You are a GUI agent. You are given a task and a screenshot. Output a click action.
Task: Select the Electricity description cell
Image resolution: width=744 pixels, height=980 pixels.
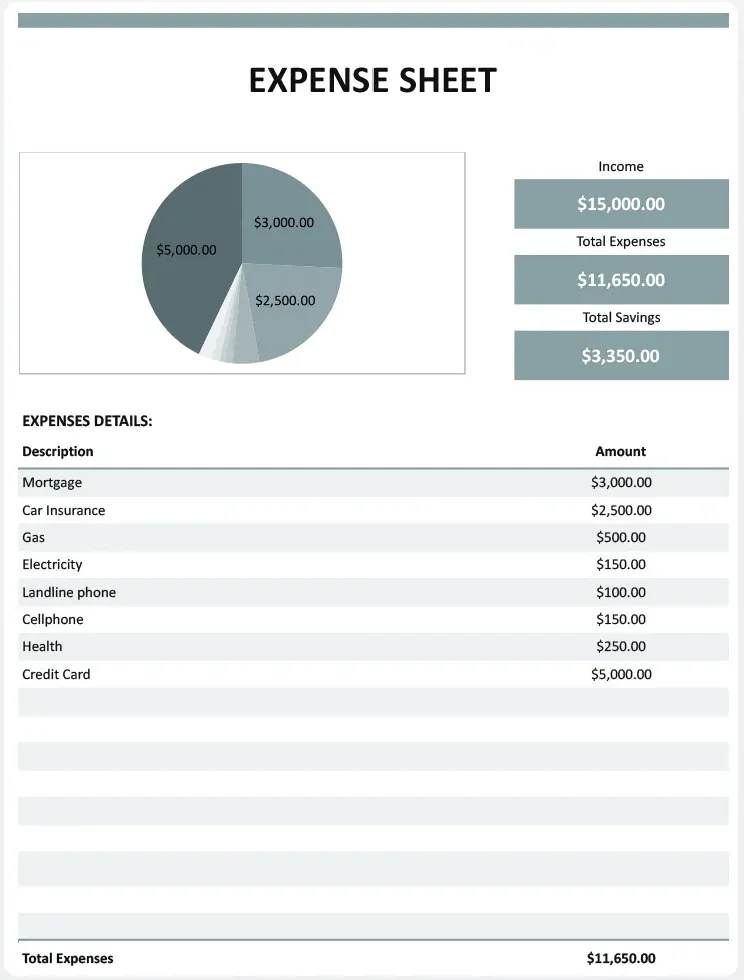[x=52, y=564]
